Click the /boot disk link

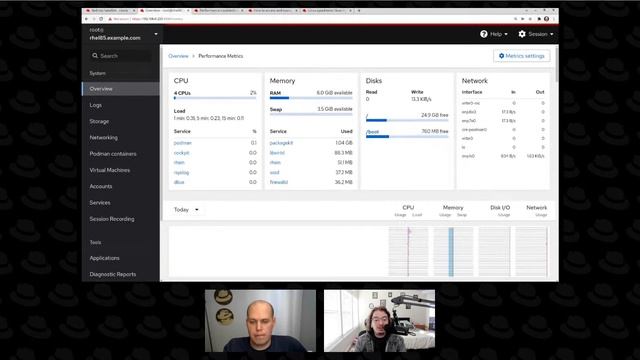(x=372, y=132)
